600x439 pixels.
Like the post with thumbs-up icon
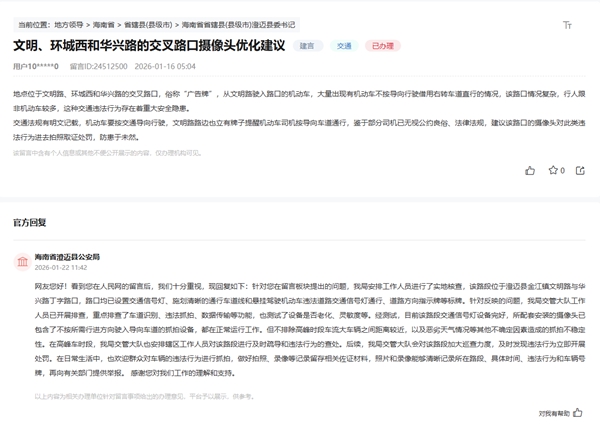[530, 171]
